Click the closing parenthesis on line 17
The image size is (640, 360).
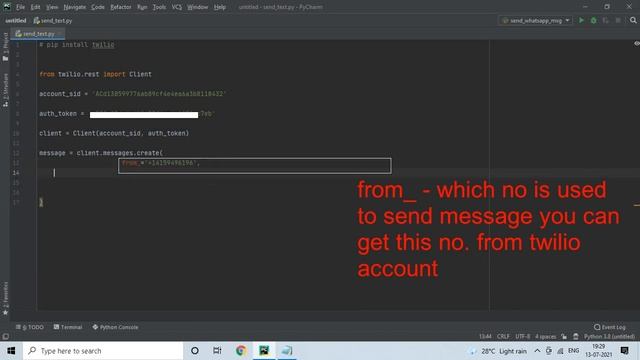coord(41,202)
